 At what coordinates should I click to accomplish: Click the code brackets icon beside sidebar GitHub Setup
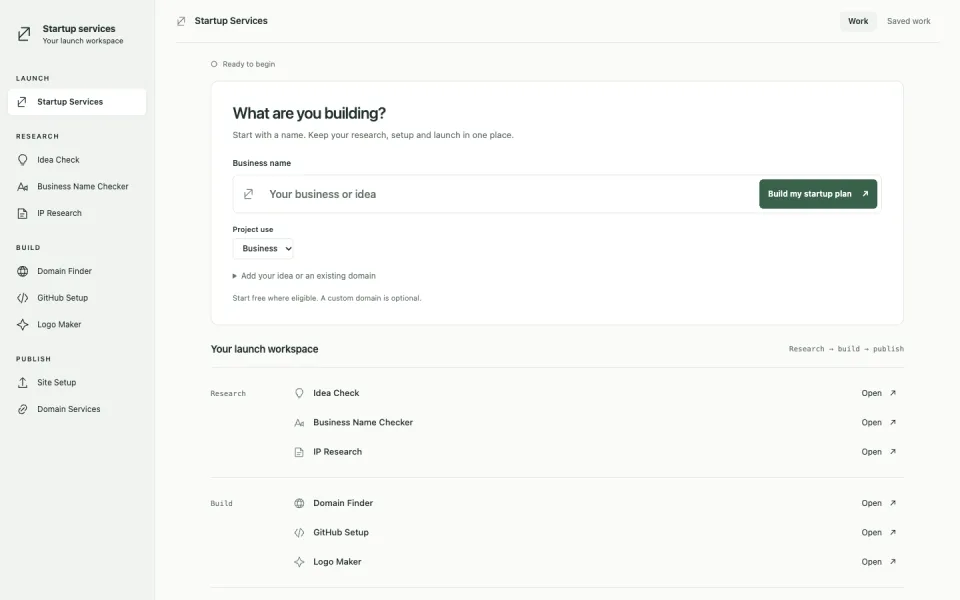[23, 298]
